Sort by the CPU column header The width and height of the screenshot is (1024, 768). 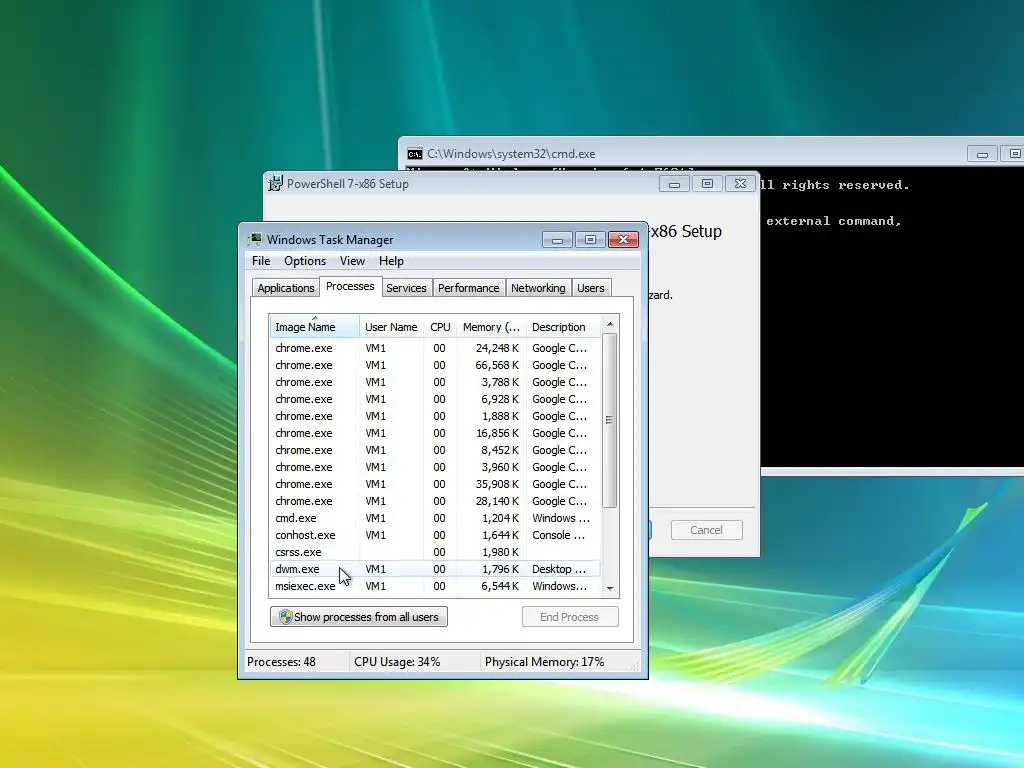[440, 327]
